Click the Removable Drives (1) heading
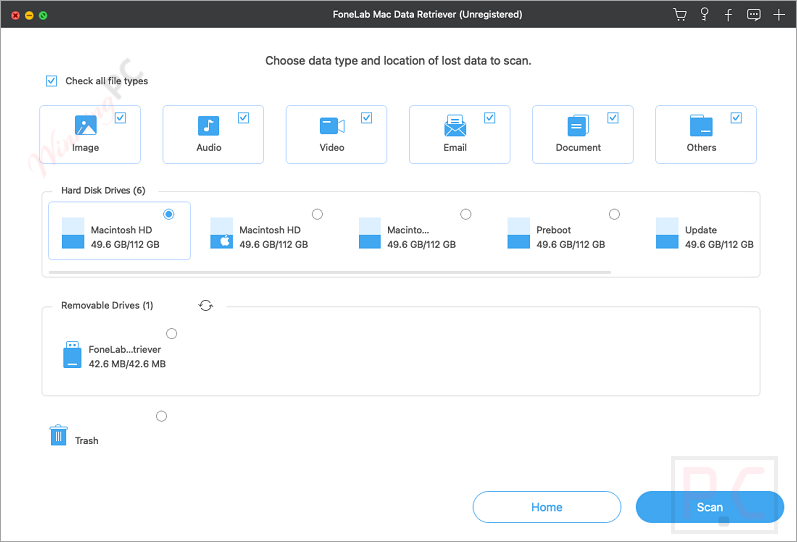Image resolution: width=797 pixels, height=542 pixels. [107, 305]
